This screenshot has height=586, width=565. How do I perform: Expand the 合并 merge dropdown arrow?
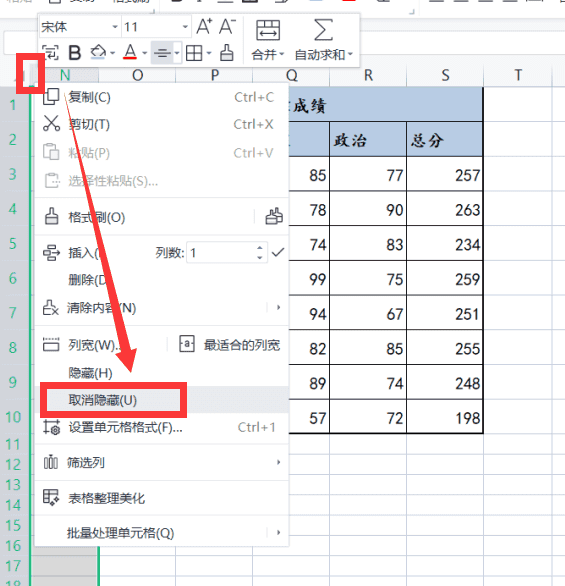pyautogui.click(x=281, y=55)
